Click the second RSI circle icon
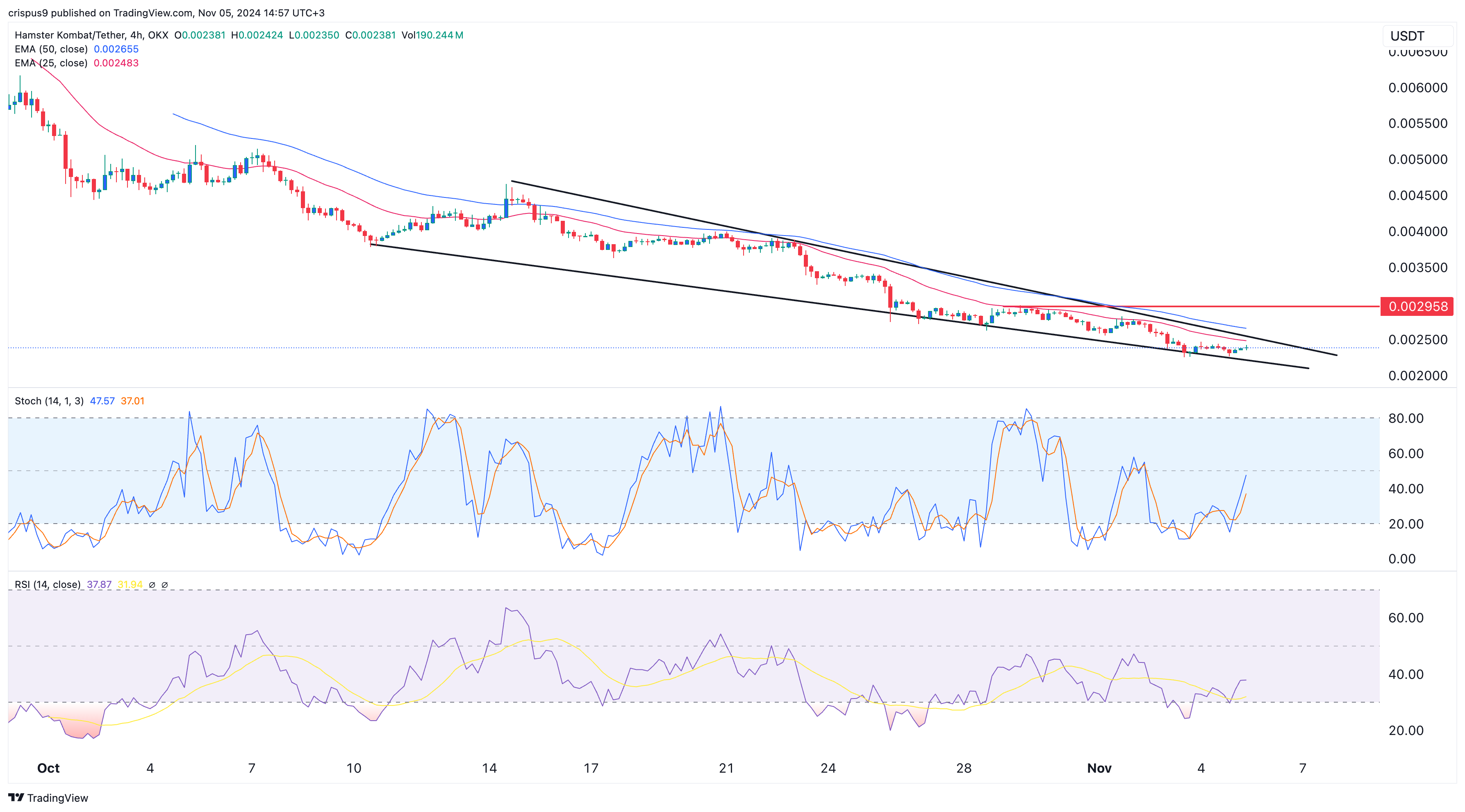The image size is (1465, 812). pyautogui.click(x=165, y=585)
